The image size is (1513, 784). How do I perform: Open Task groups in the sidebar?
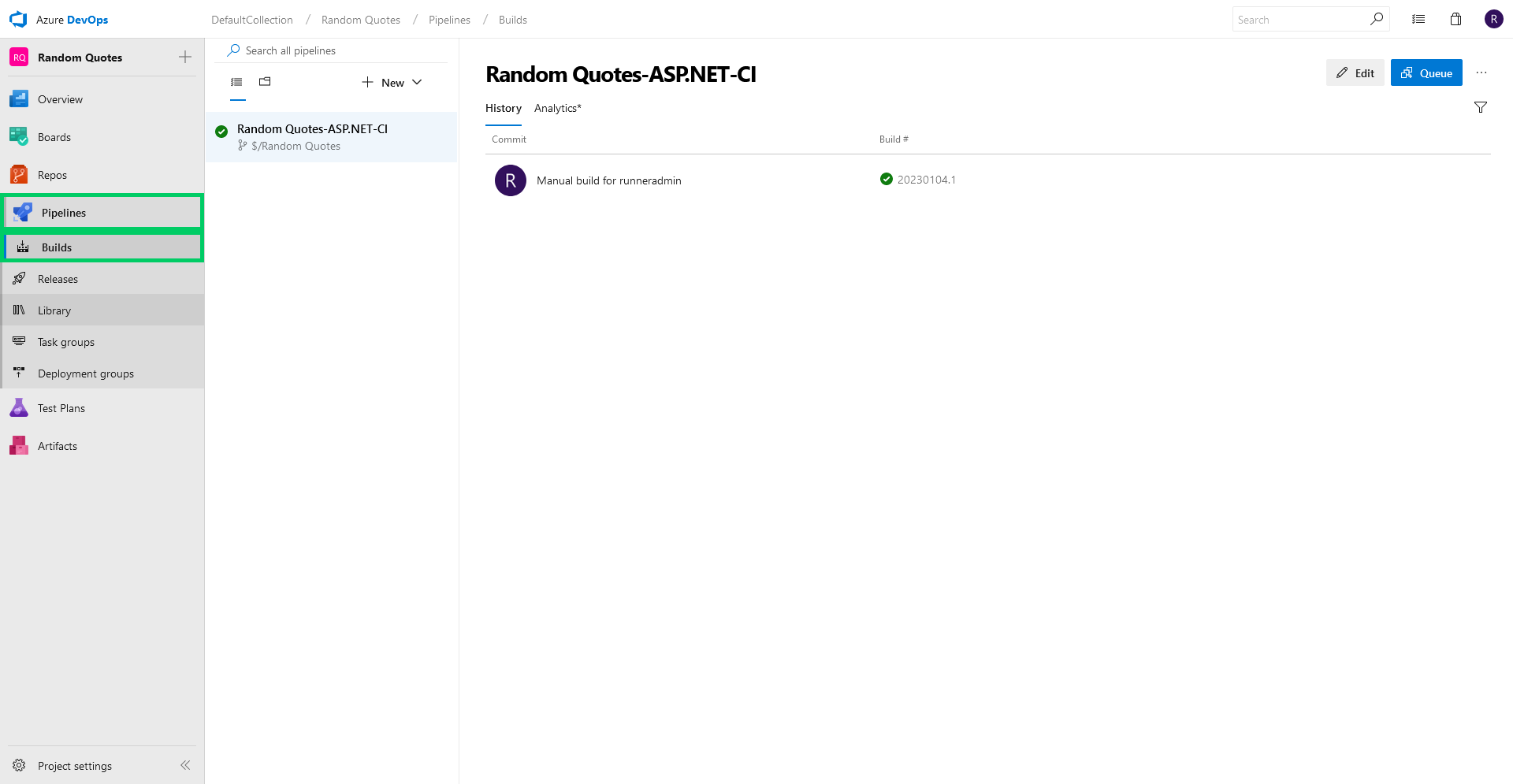coord(102,342)
